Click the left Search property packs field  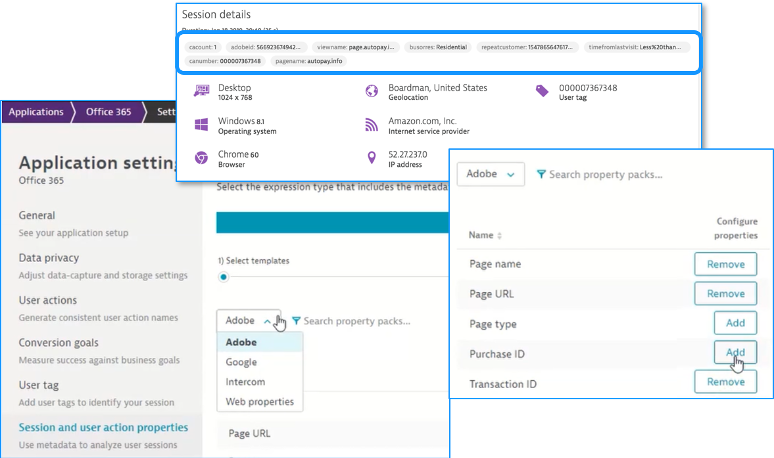tap(357, 321)
